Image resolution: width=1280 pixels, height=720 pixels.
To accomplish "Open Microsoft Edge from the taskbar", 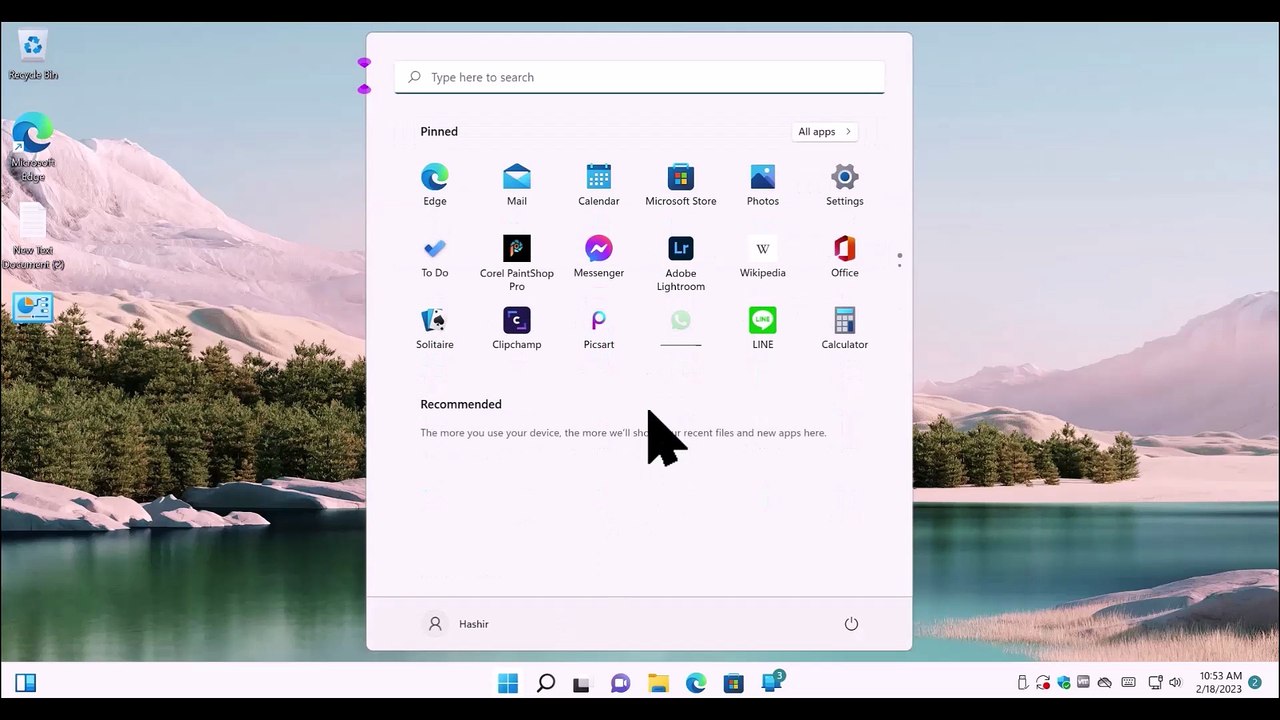I will [x=696, y=683].
